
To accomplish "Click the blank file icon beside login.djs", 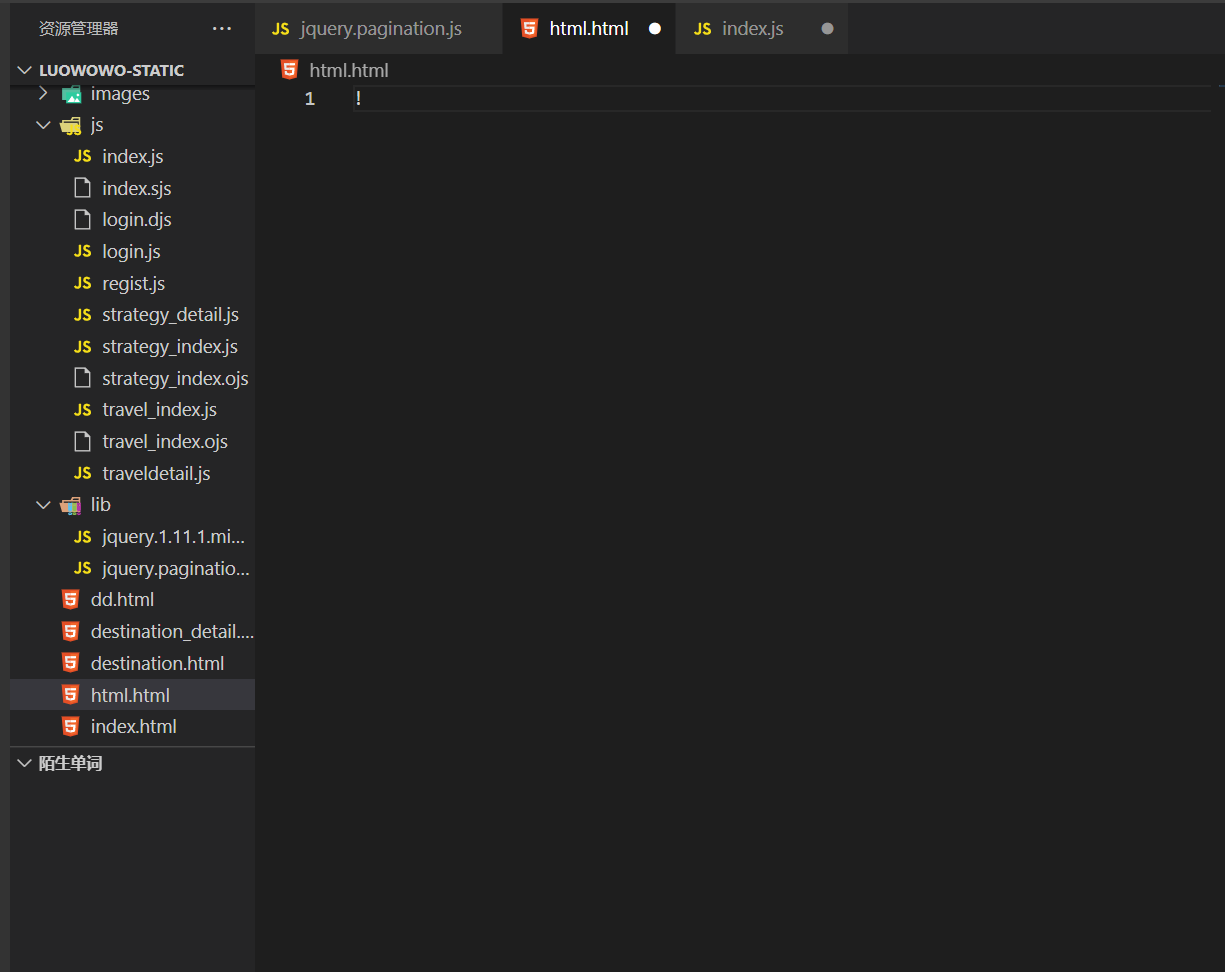I will click(83, 220).
